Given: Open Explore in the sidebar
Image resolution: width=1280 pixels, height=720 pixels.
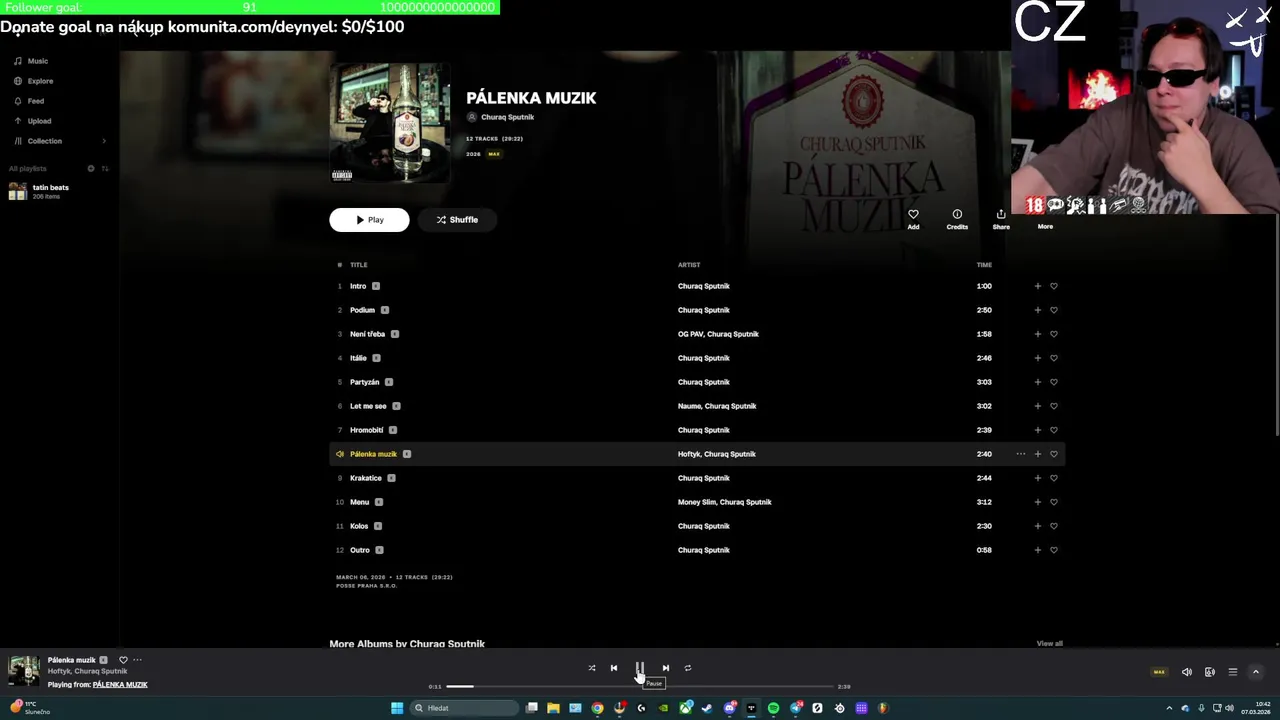Looking at the screenshot, I should point(40,81).
